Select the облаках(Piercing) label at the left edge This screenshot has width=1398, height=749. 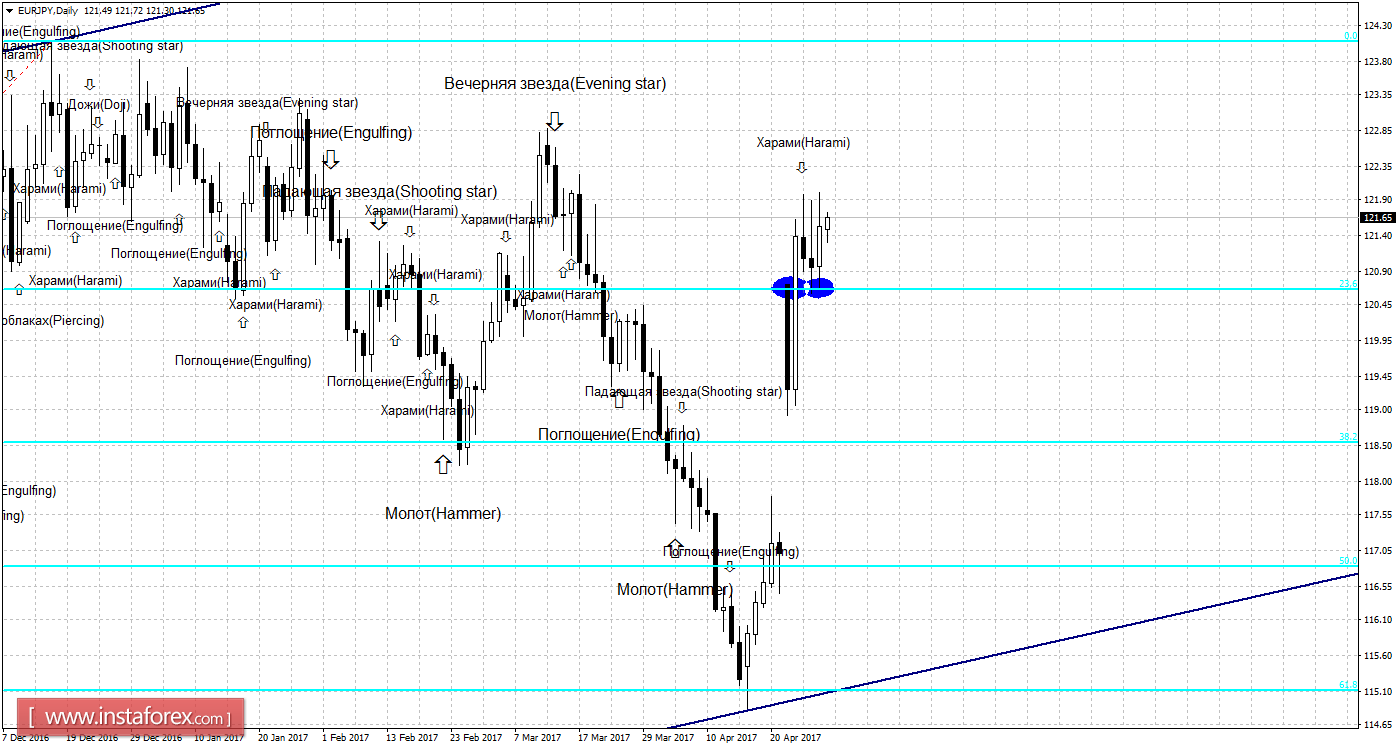point(52,321)
